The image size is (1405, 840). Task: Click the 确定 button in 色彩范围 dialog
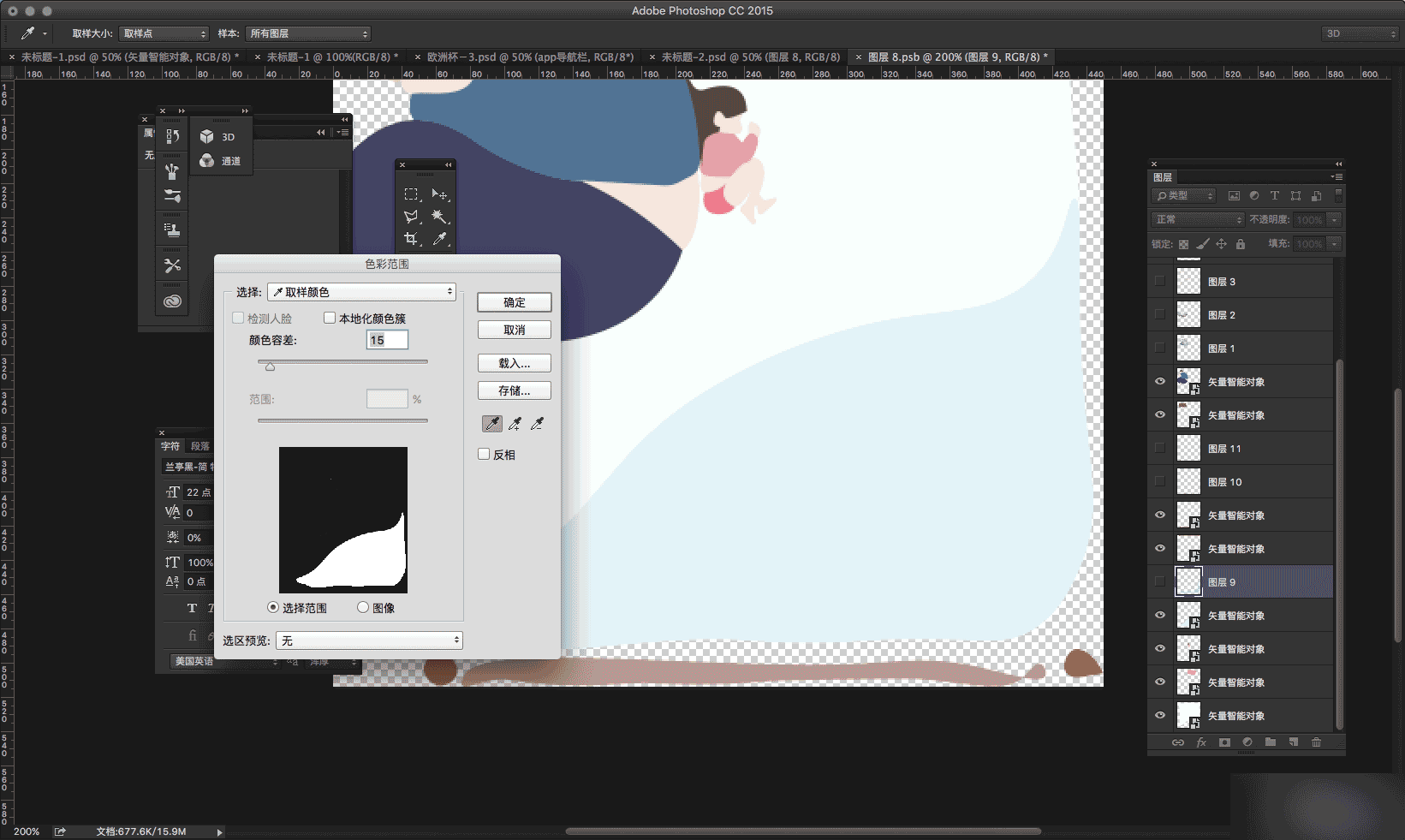click(x=515, y=302)
